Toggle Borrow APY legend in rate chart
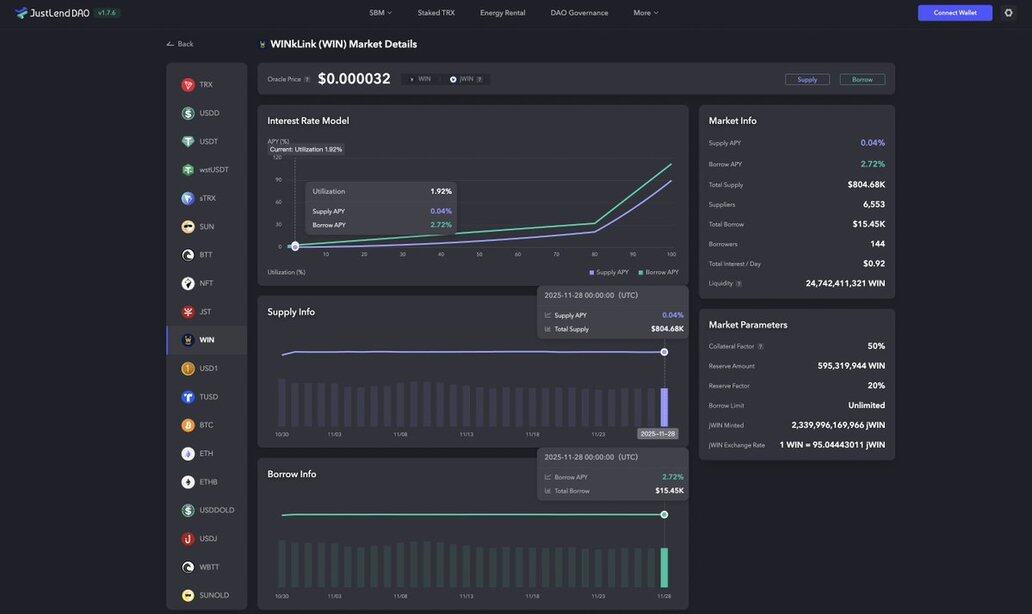 pyautogui.click(x=658, y=272)
